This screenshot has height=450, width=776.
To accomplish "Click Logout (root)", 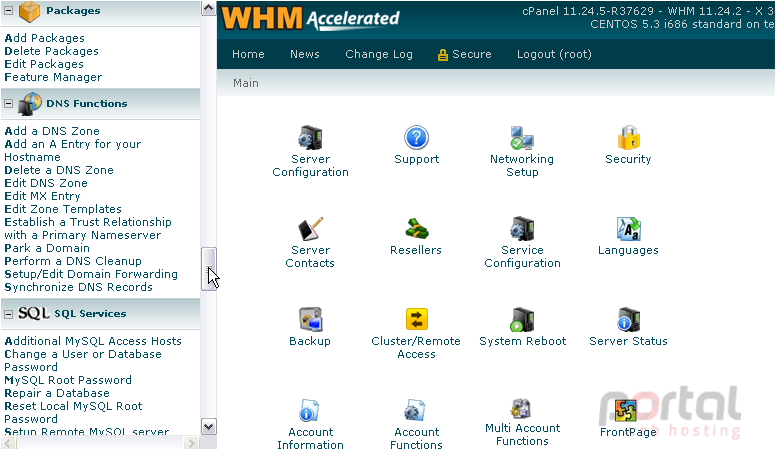I will pos(554,54).
